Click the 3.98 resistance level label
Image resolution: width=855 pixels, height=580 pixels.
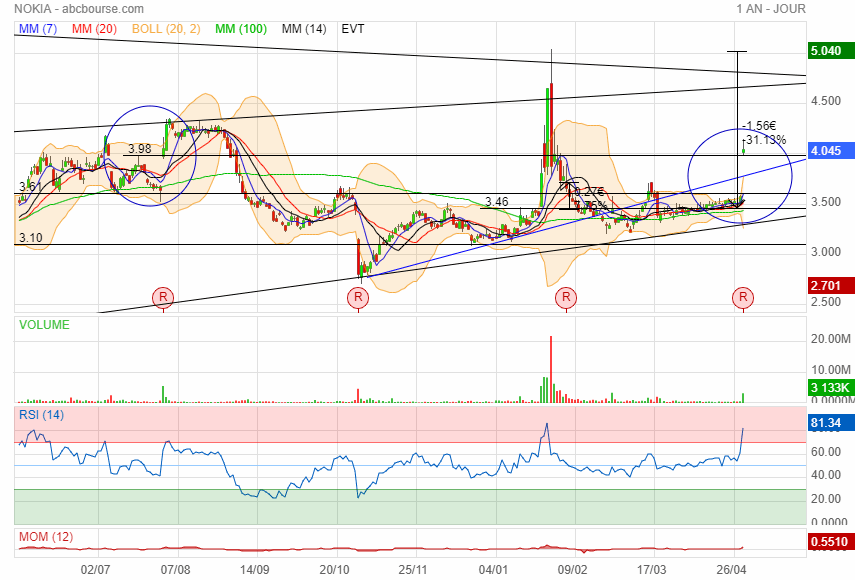click(x=140, y=149)
